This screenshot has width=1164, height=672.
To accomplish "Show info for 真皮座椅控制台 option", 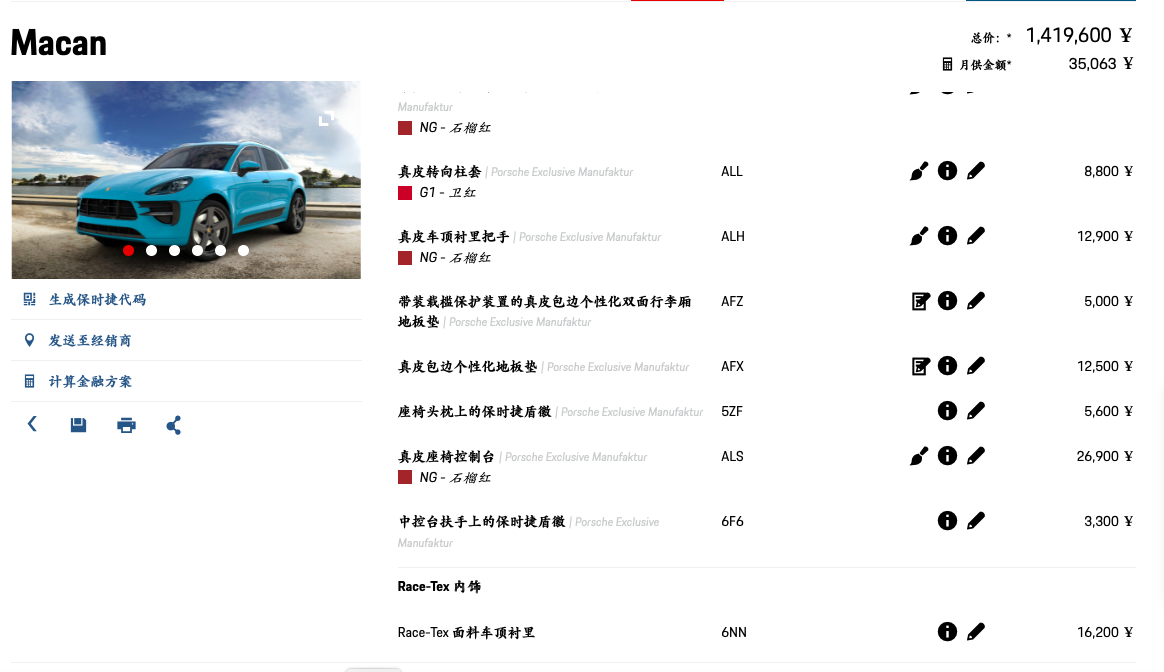I will point(947,455).
